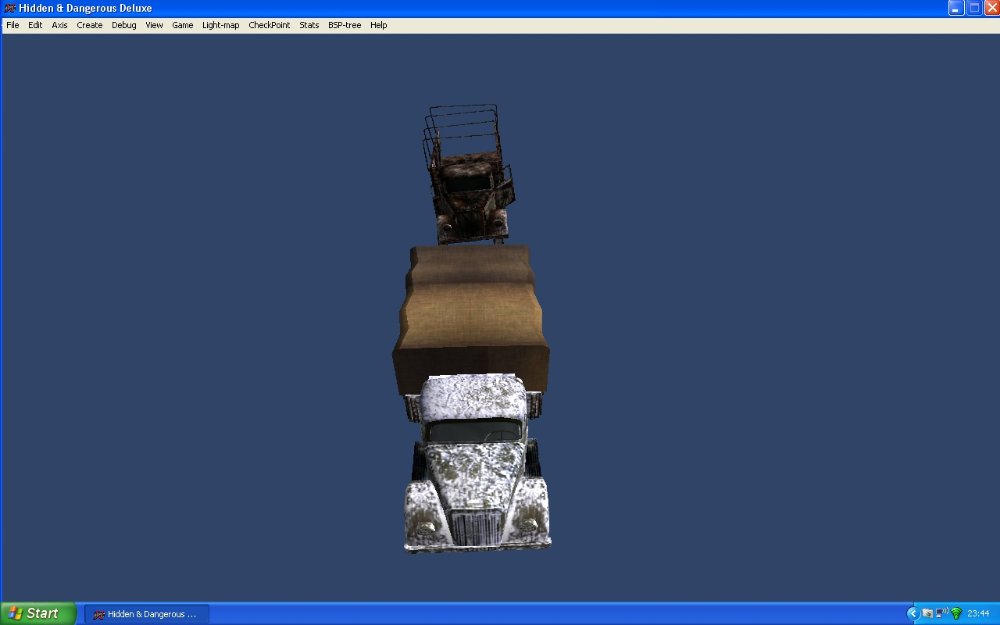Open the Help menu
The width and height of the screenshot is (1000, 625).
click(x=378, y=25)
